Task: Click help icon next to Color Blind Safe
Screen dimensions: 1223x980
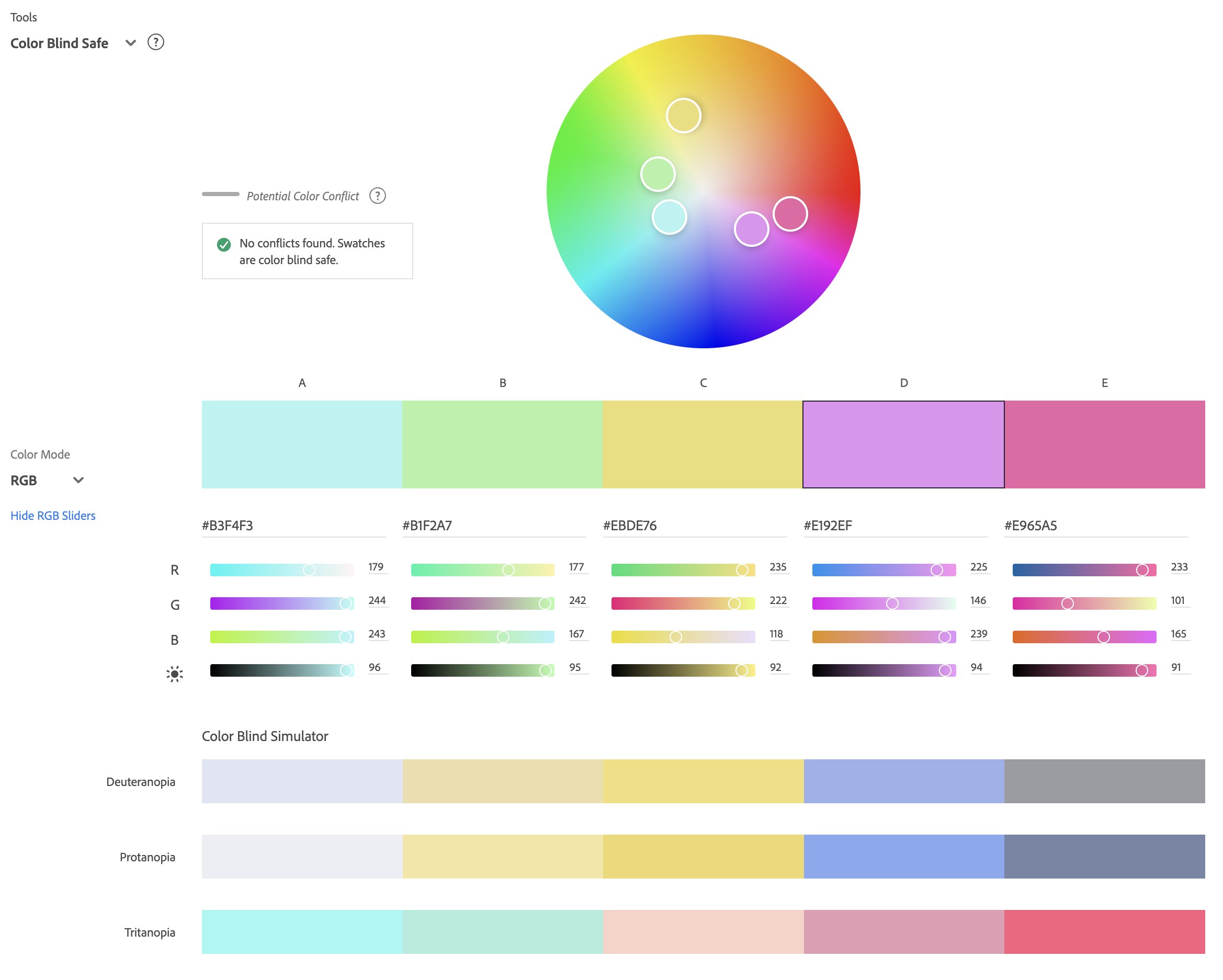Action: point(155,42)
